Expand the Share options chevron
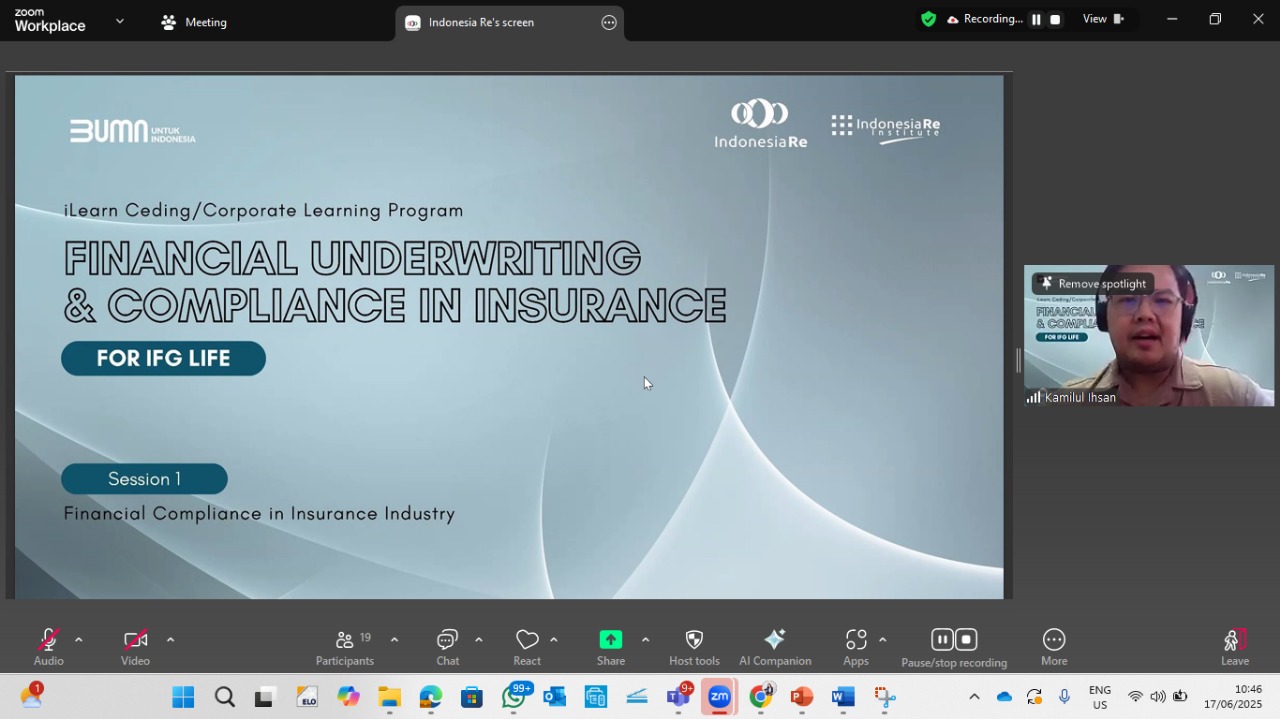 [x=645, y=640]
